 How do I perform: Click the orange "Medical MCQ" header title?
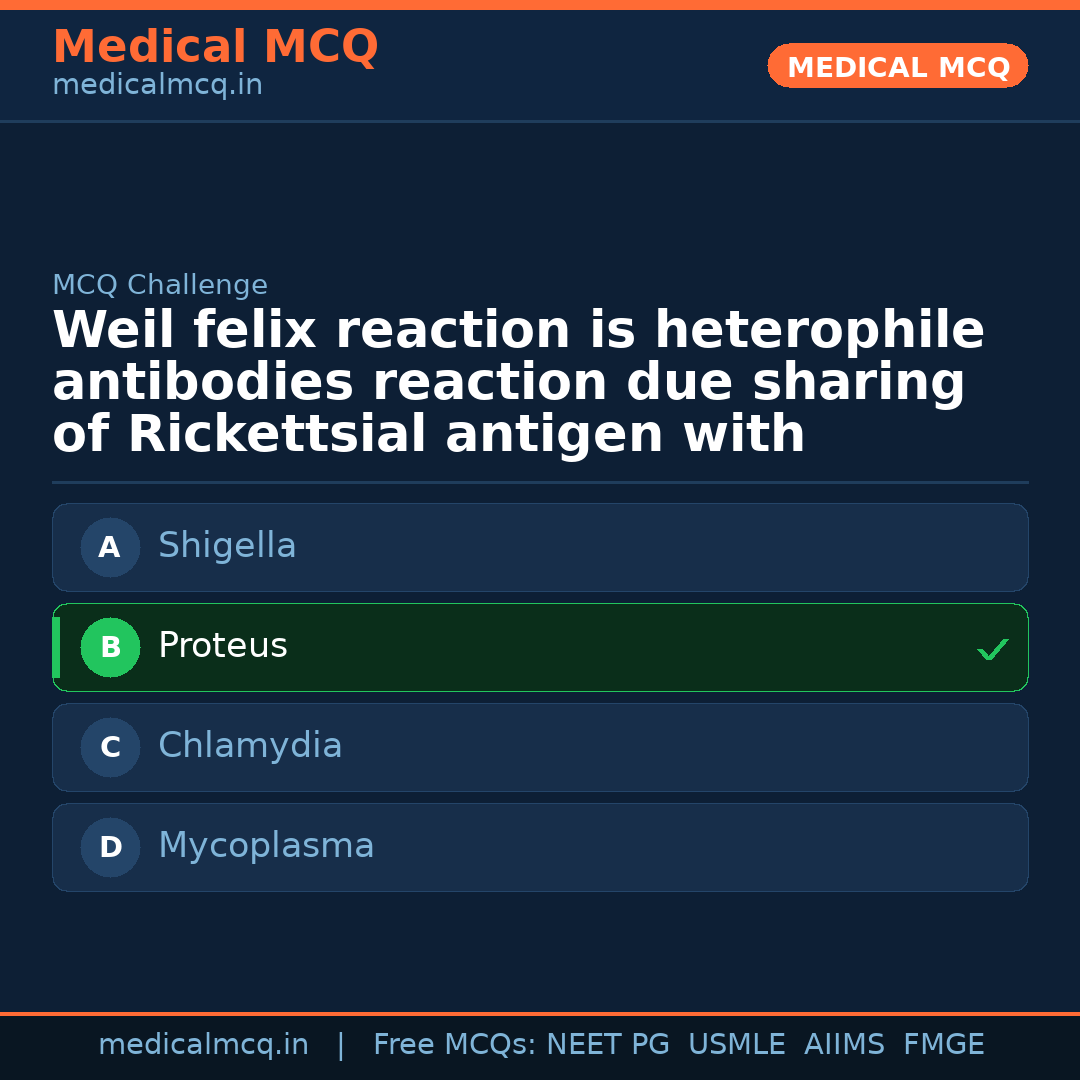pyautogui.click(x=215, y=47)
